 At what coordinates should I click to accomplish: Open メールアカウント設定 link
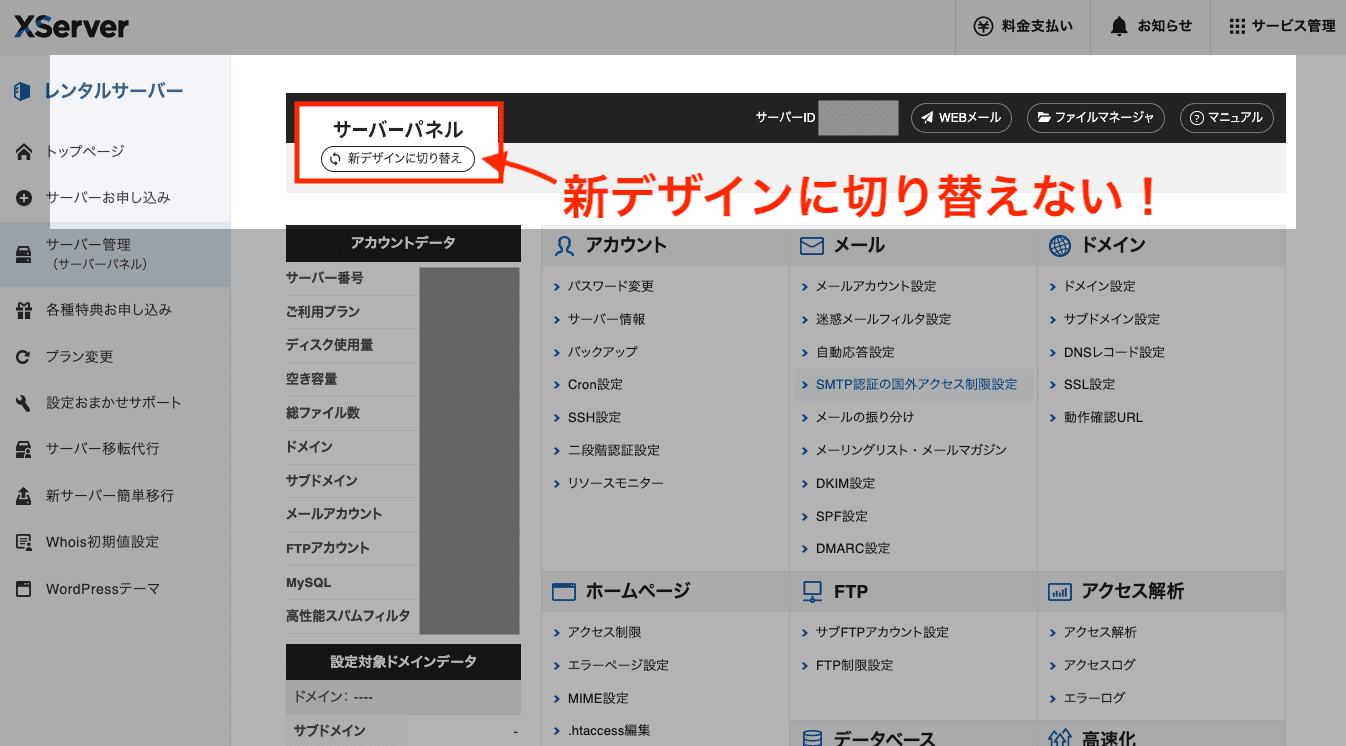(x=876, y=286)
